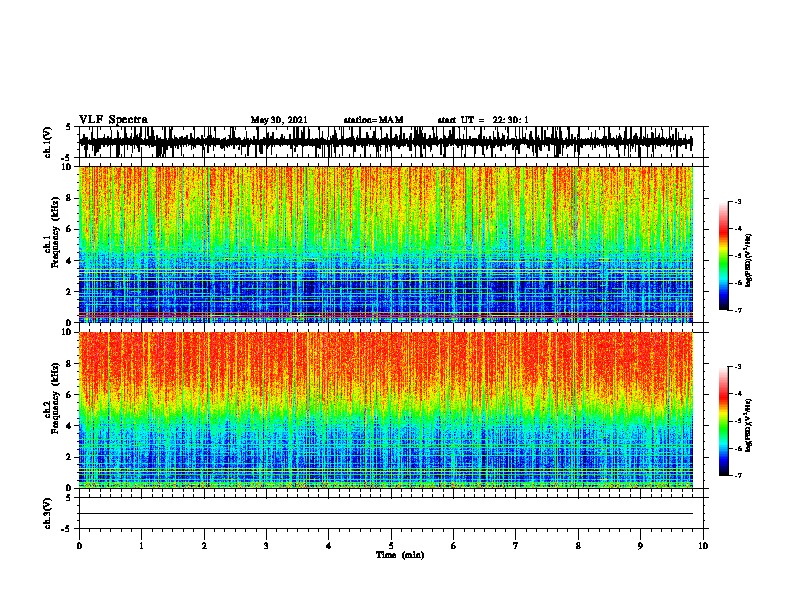This screenshot has height=612, width=792.
Task: Click inside the ch.2 spectrogram panel
Action: (x=386, y=410)
